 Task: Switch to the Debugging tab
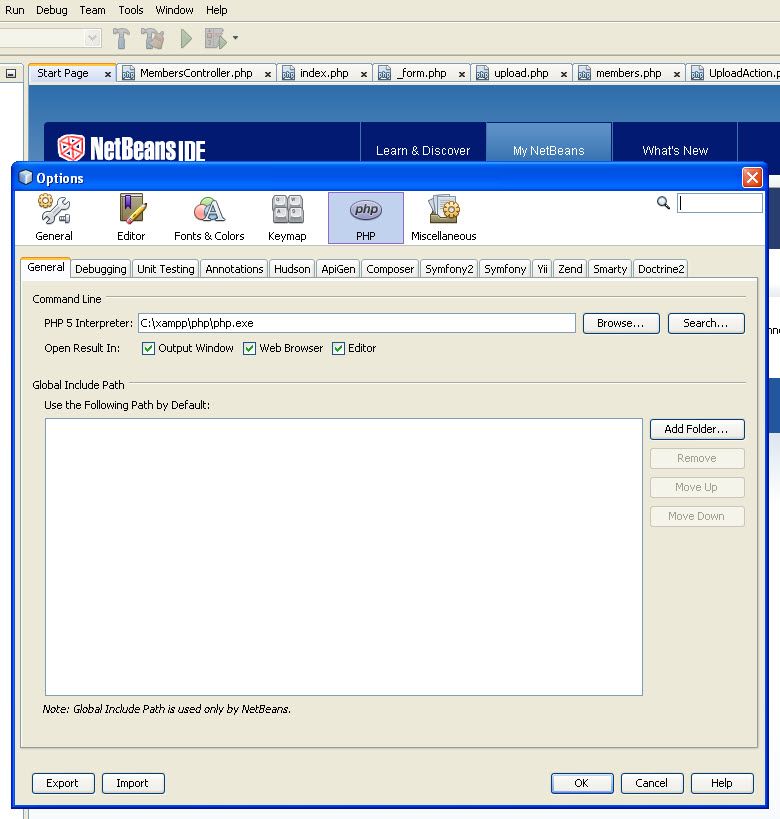pyautogui.click(x=101, y=269)
